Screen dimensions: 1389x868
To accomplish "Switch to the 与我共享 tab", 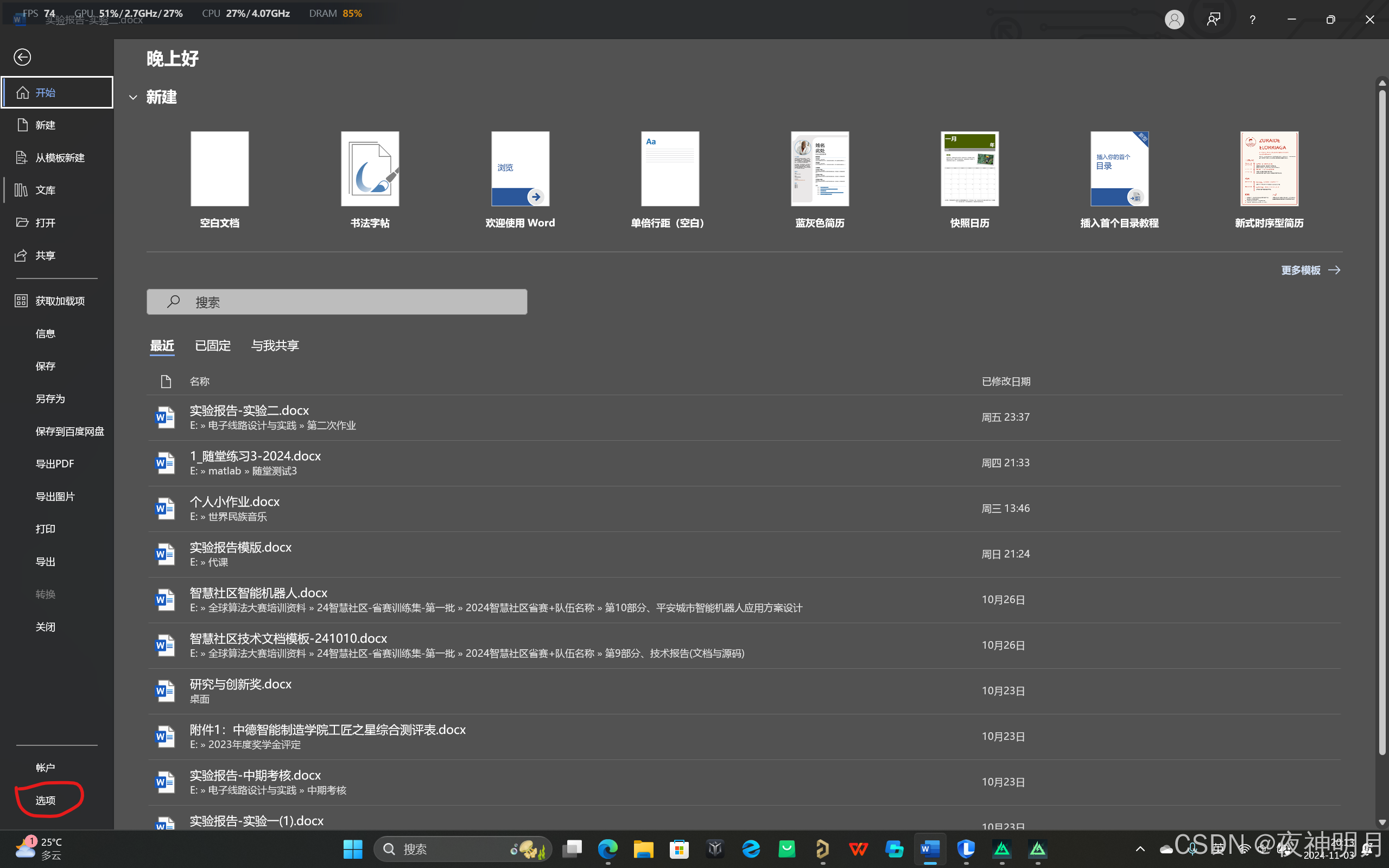I will pyautogui.click(x=275, y=346).
